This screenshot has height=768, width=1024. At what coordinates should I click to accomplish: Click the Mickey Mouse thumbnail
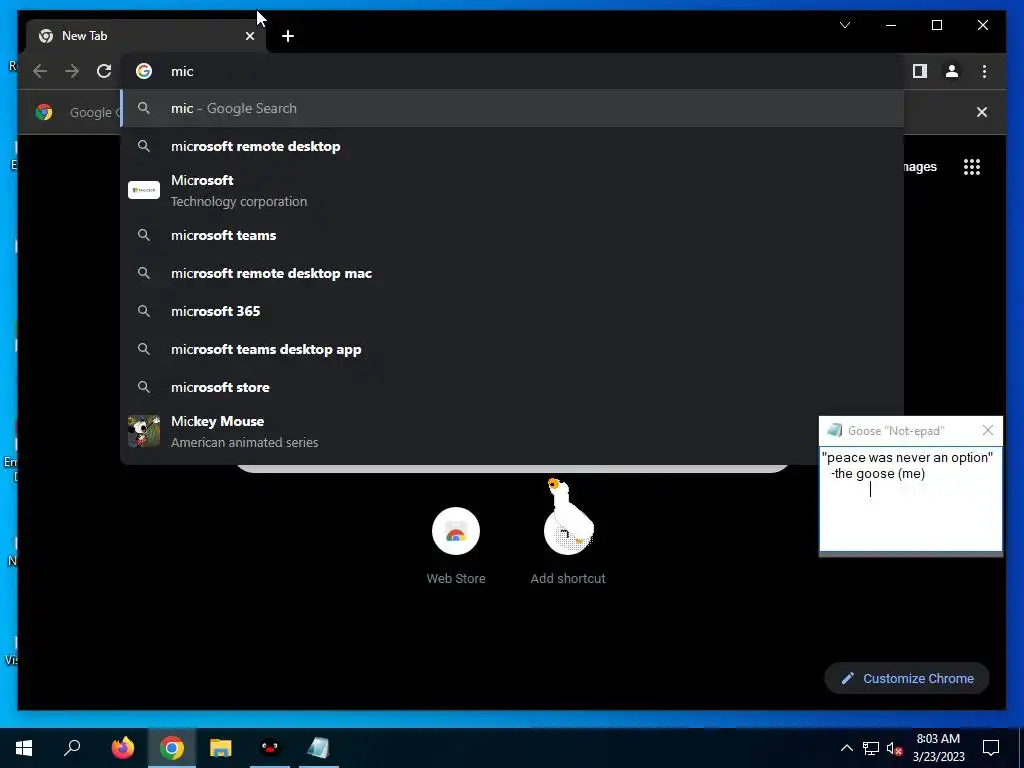144,431
